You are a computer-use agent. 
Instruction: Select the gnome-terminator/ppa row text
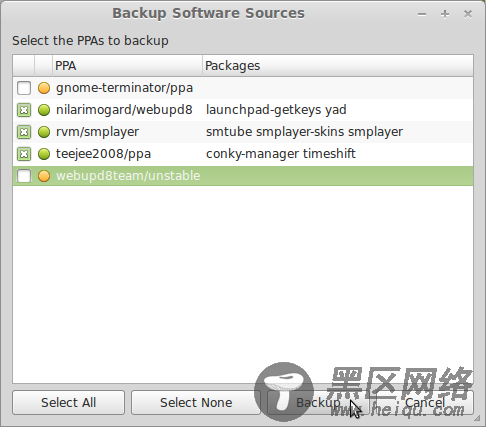tap(124, 88)
